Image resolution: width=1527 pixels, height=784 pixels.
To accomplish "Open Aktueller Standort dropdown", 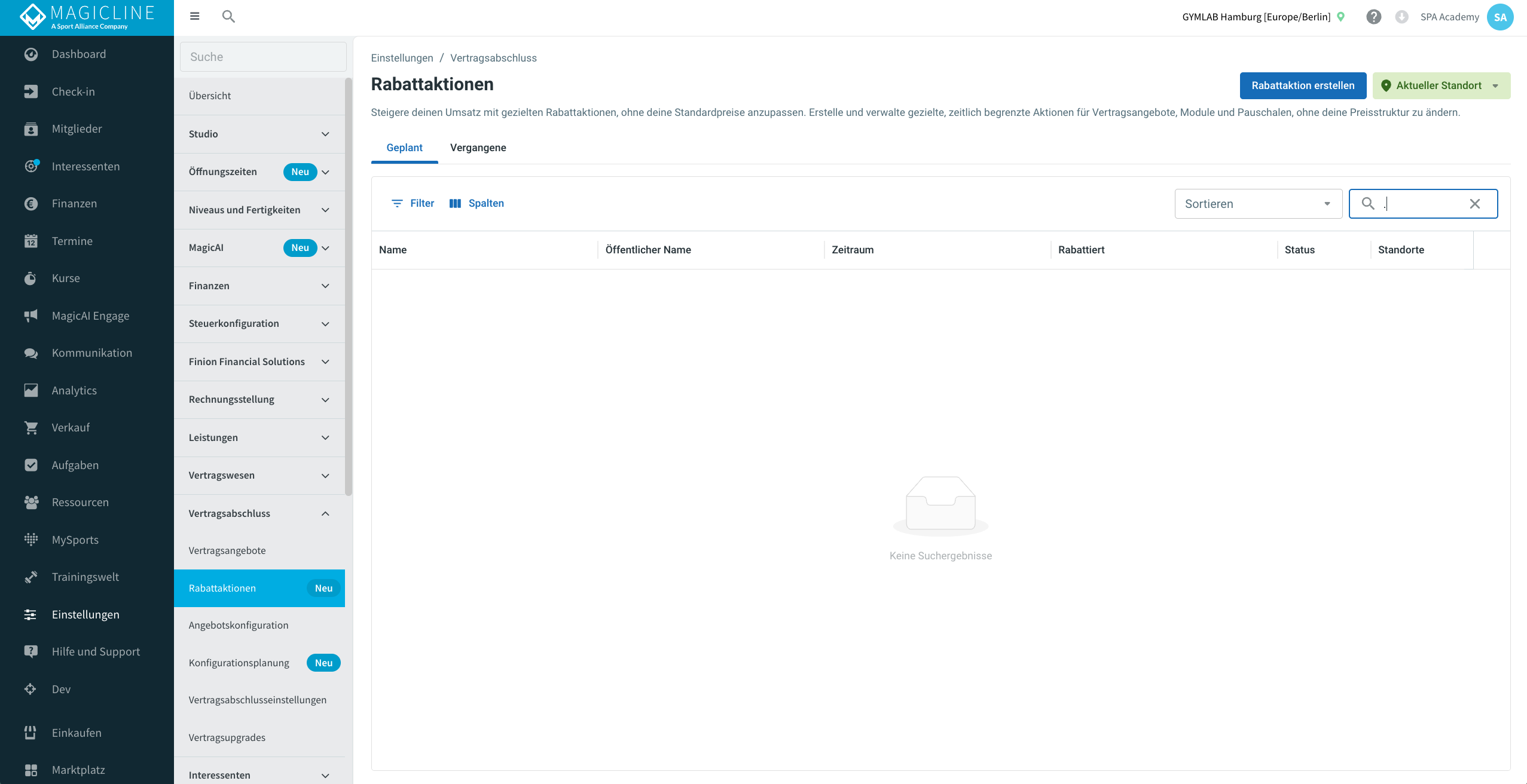I will tap(1441, 85).
